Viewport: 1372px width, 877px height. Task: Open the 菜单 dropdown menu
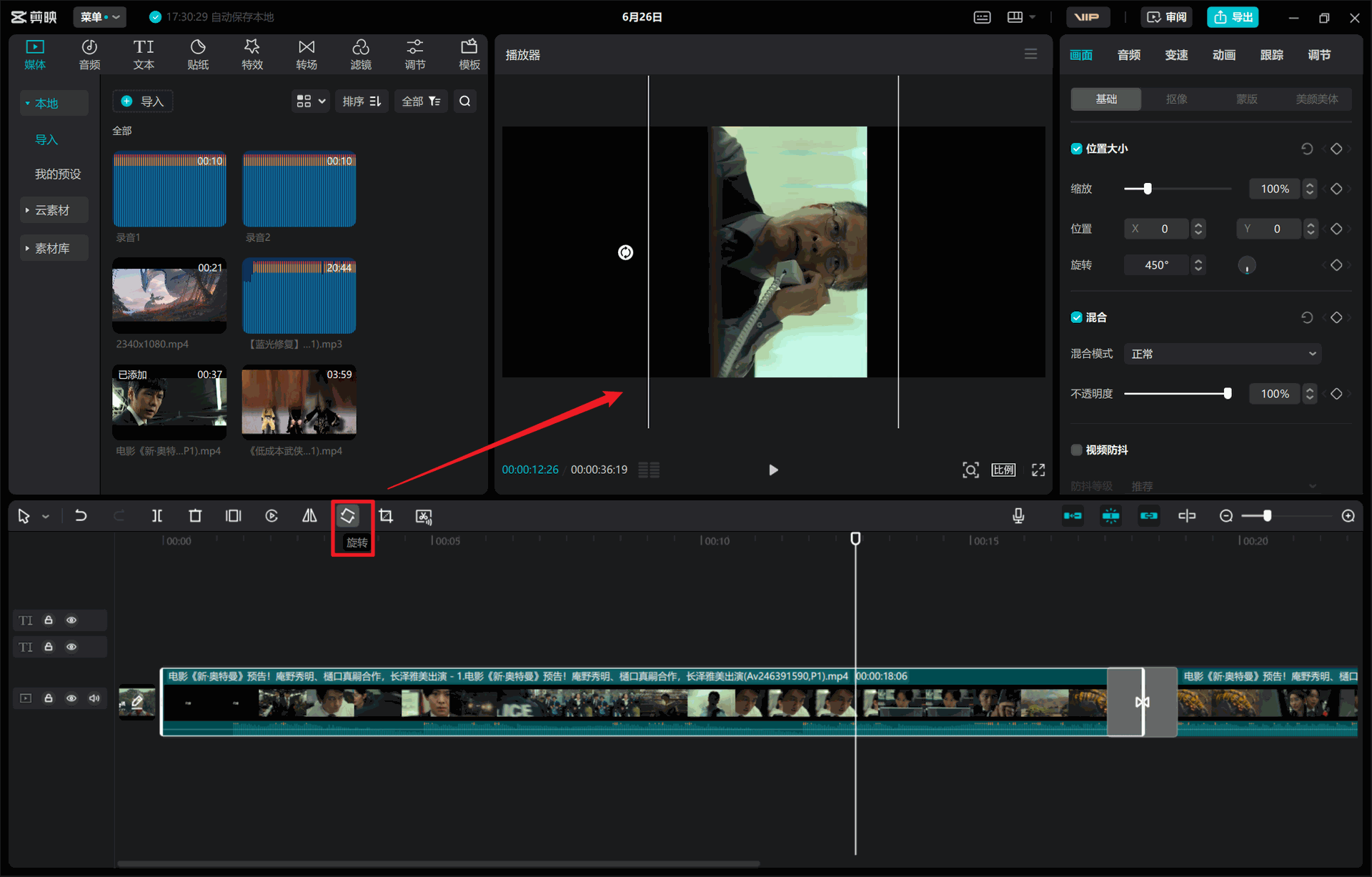(x=99, y=17)
